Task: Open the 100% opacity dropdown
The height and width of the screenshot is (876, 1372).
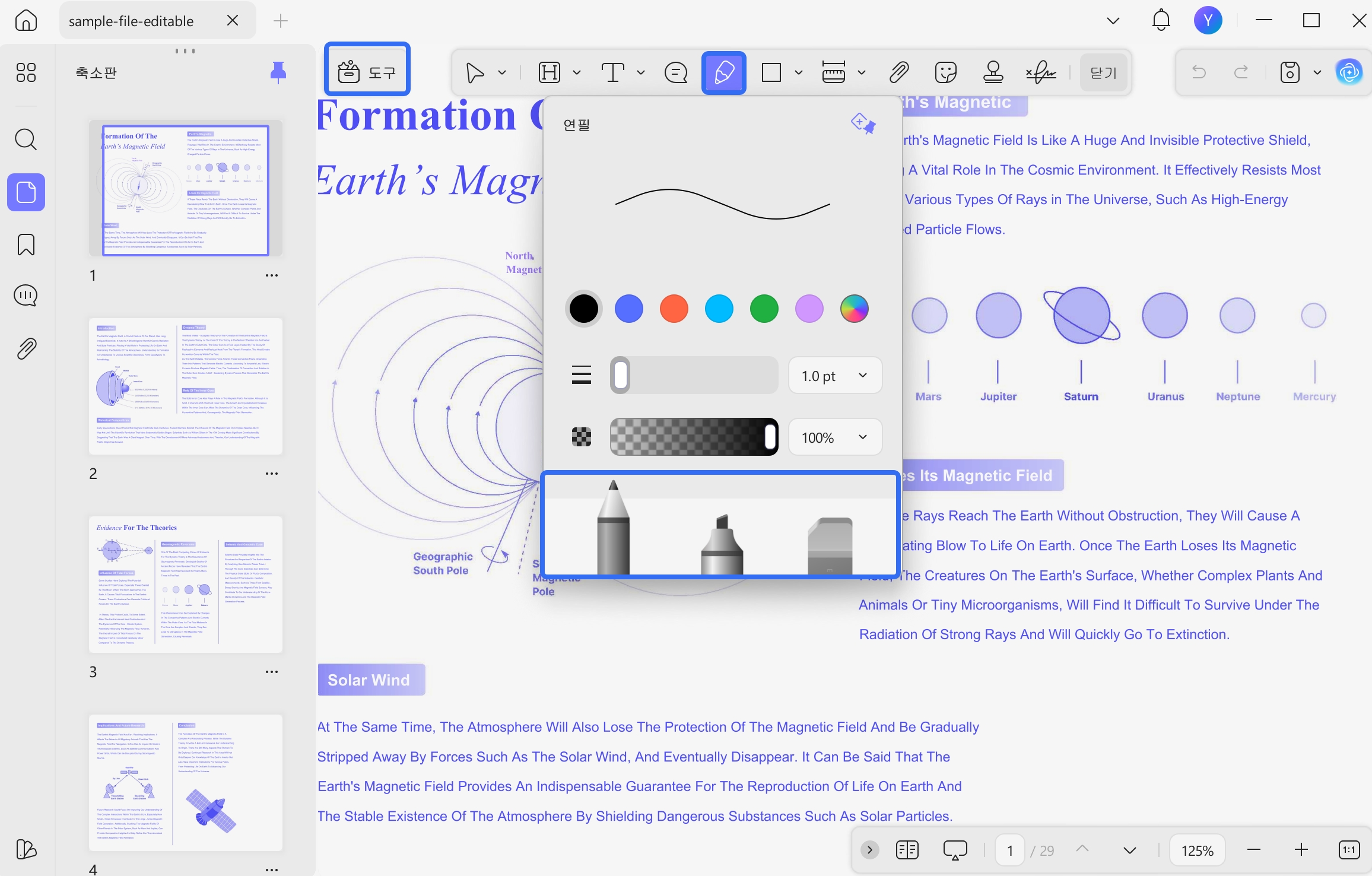Action: click(x=835, y=437)
